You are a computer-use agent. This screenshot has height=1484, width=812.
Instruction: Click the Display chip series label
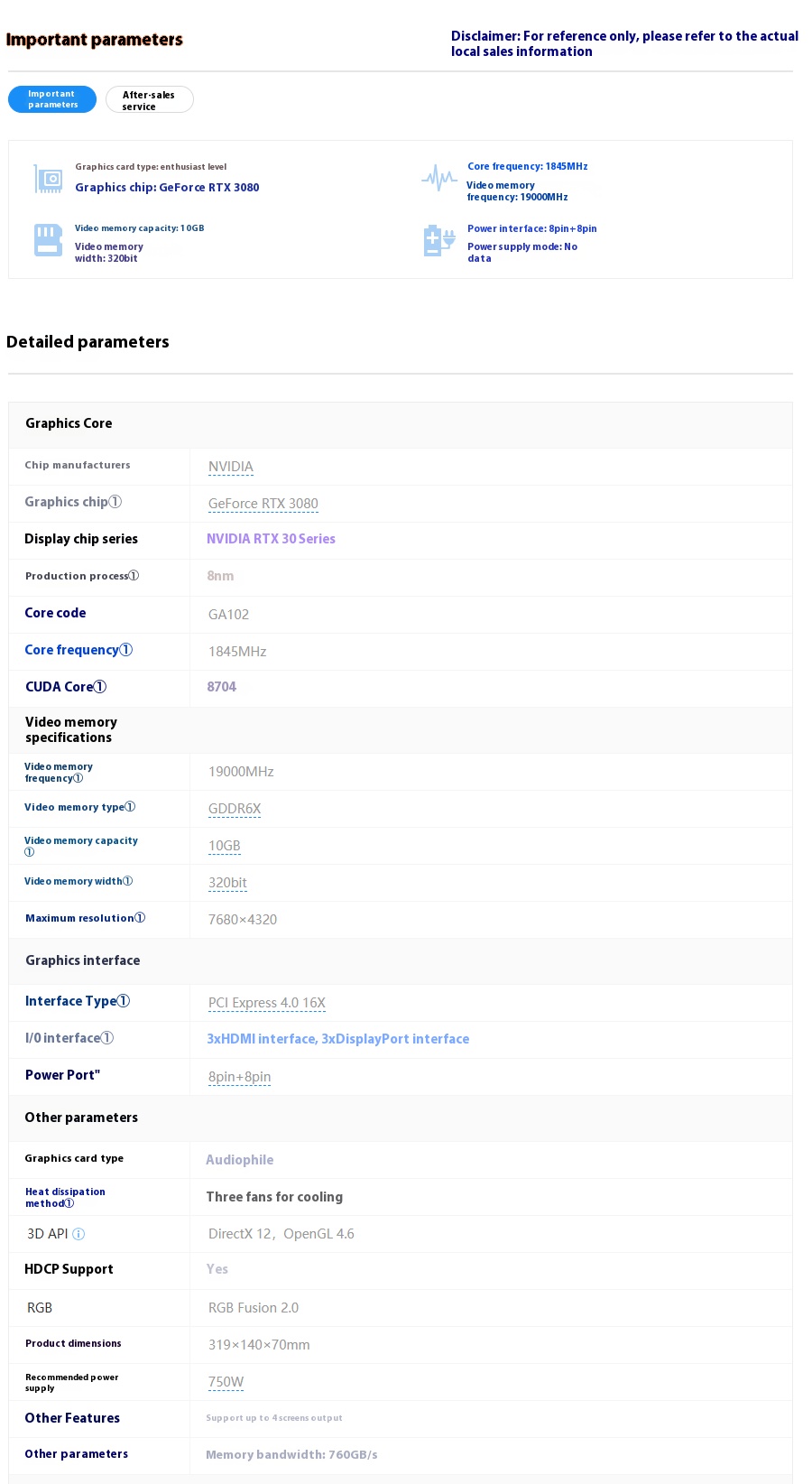[81, 539]
